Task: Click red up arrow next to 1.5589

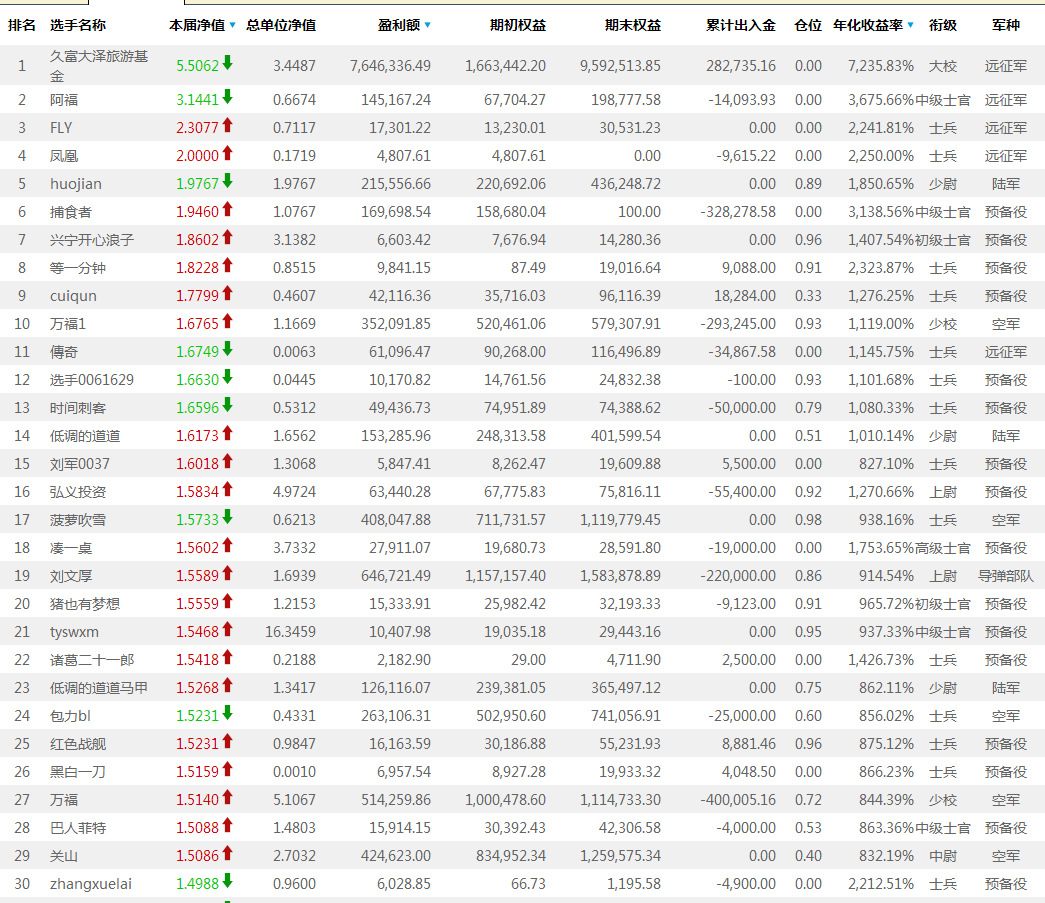Action: click(227, 572)
